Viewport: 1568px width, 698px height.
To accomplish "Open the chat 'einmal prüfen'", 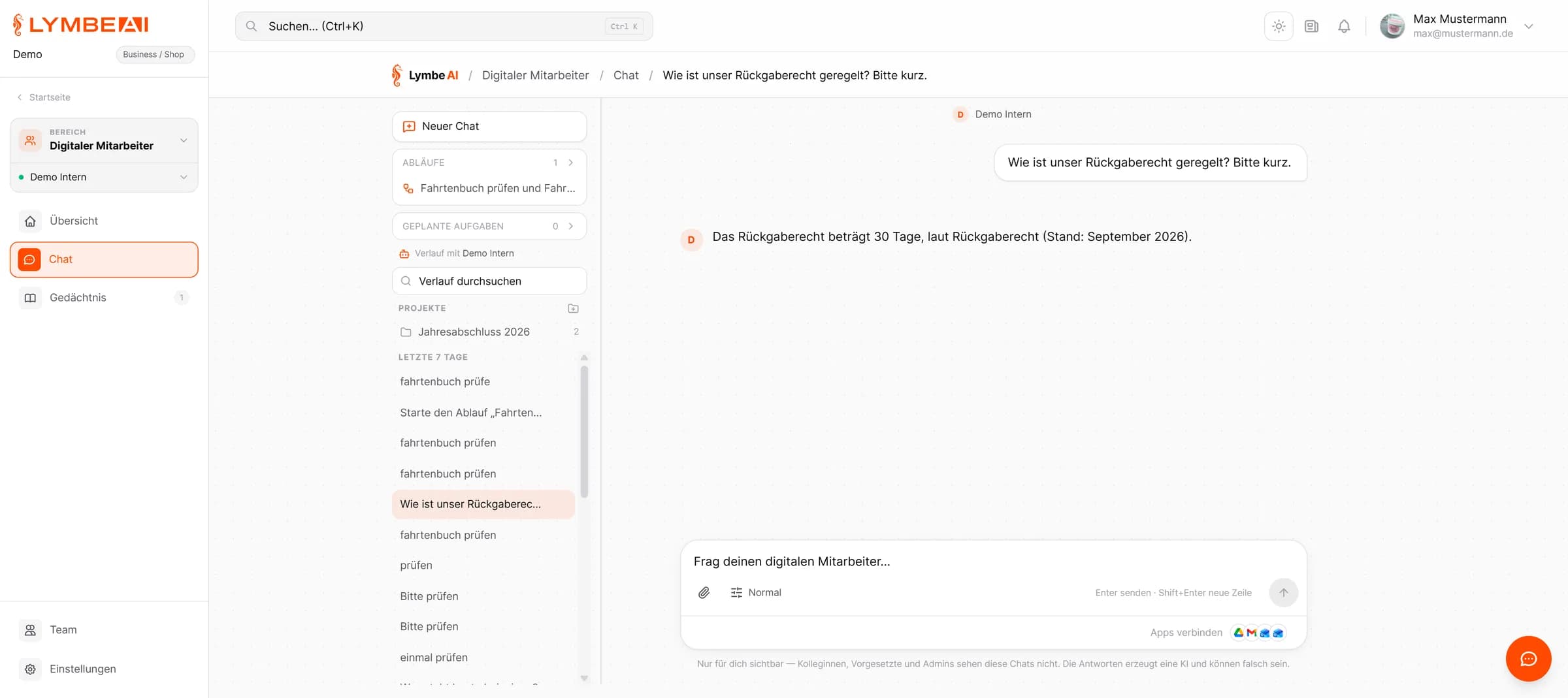I will [483, 658].
